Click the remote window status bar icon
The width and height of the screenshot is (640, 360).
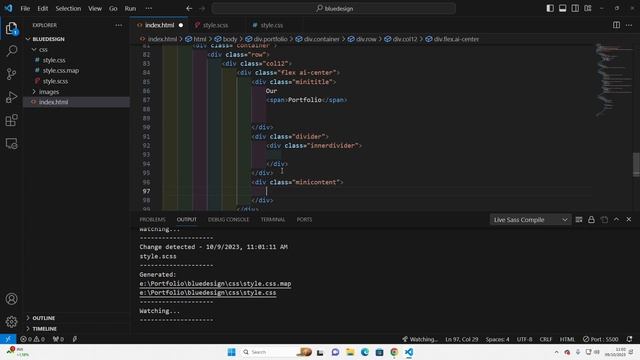(x=8, y=339)
